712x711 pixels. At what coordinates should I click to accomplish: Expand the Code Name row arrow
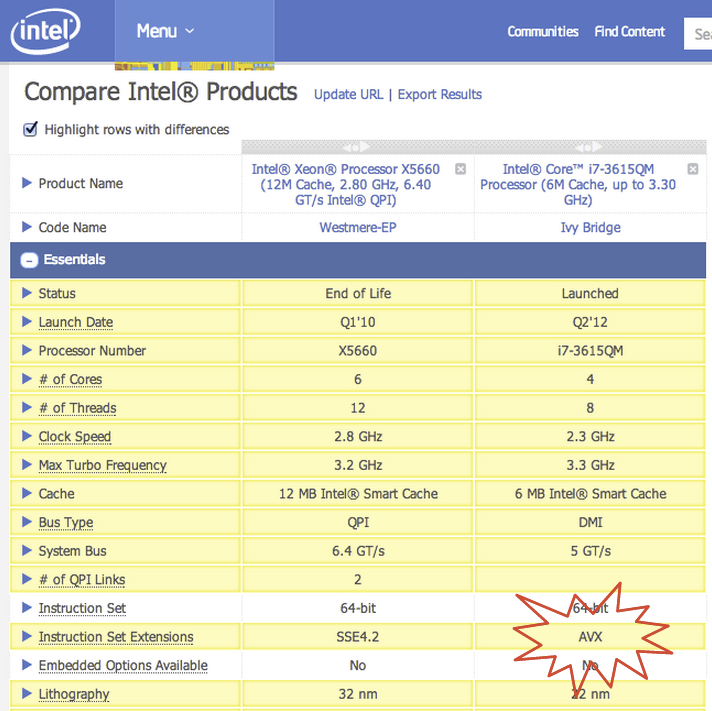27,227
